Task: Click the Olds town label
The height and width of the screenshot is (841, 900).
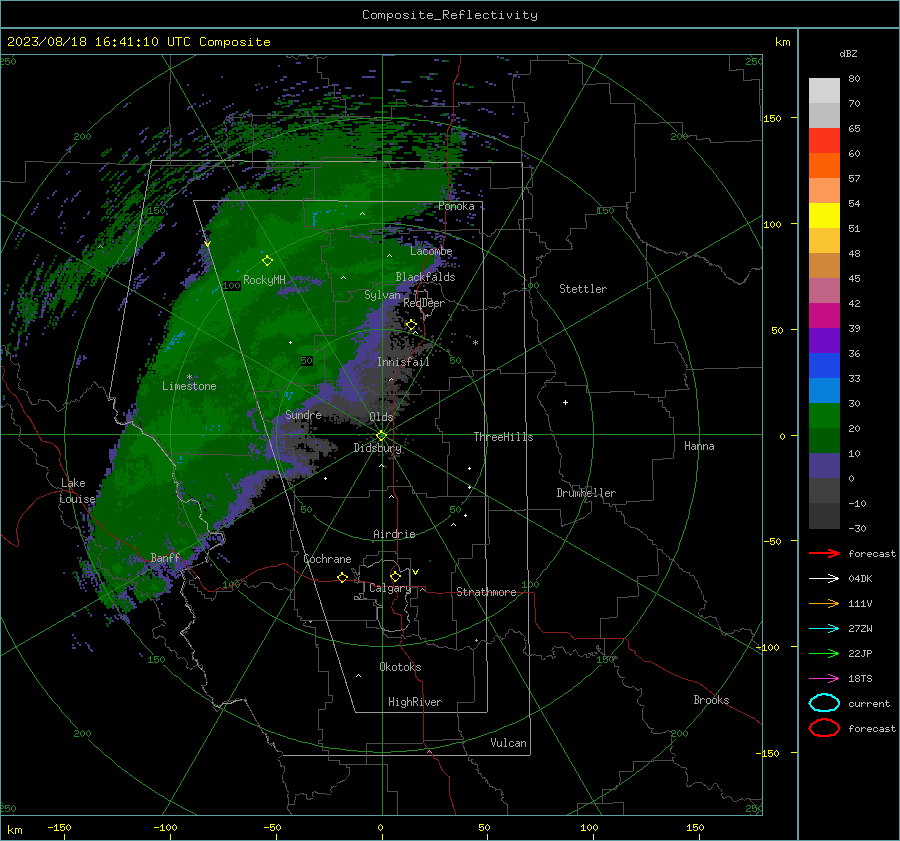Action: (x=381, y=417)
